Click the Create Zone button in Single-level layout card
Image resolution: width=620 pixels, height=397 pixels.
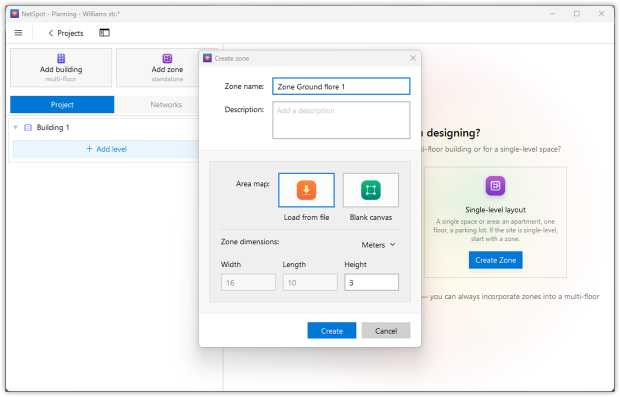[x=495, y=260]
